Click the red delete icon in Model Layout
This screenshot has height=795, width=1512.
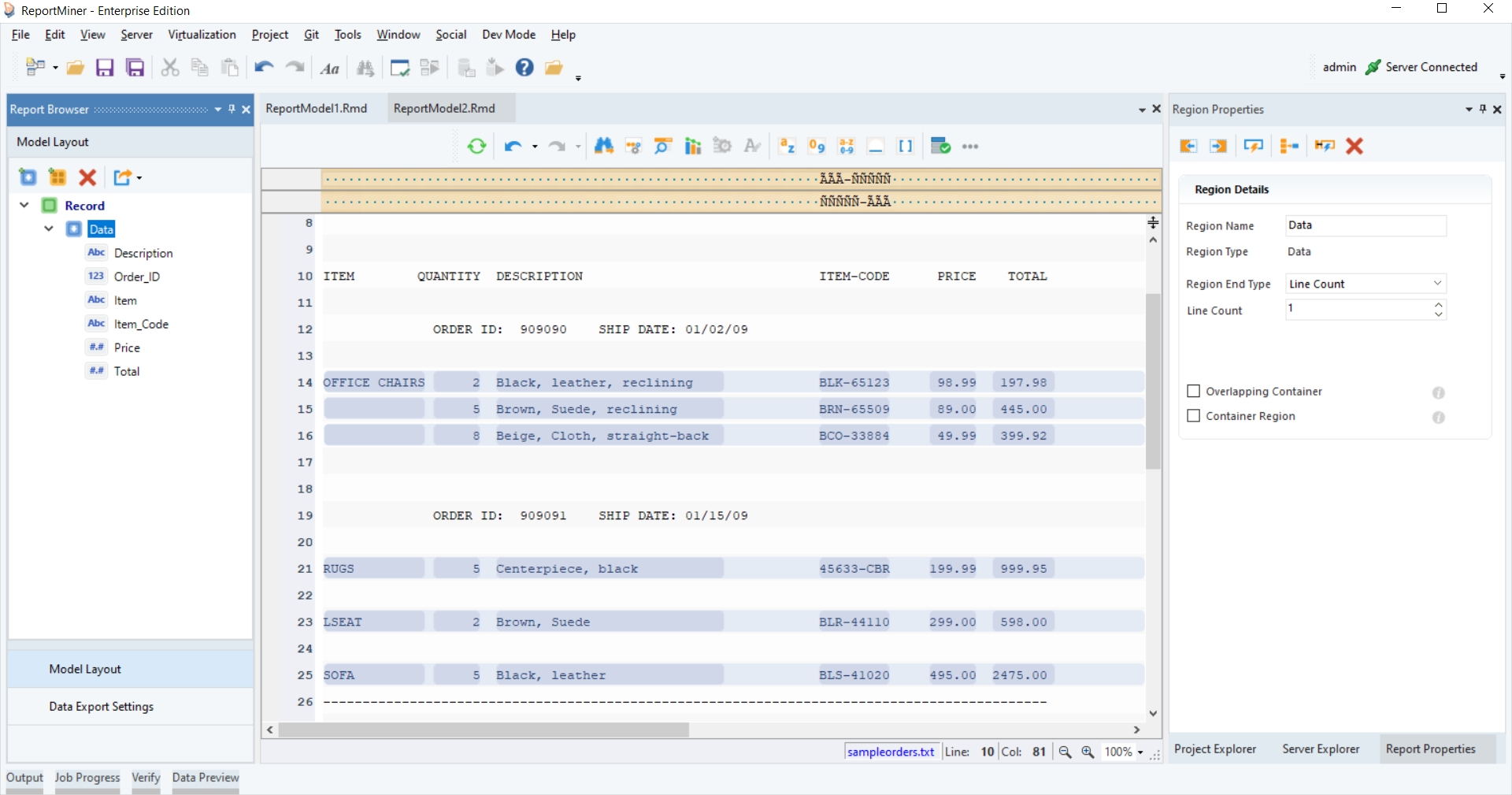[x=87, y=178]
